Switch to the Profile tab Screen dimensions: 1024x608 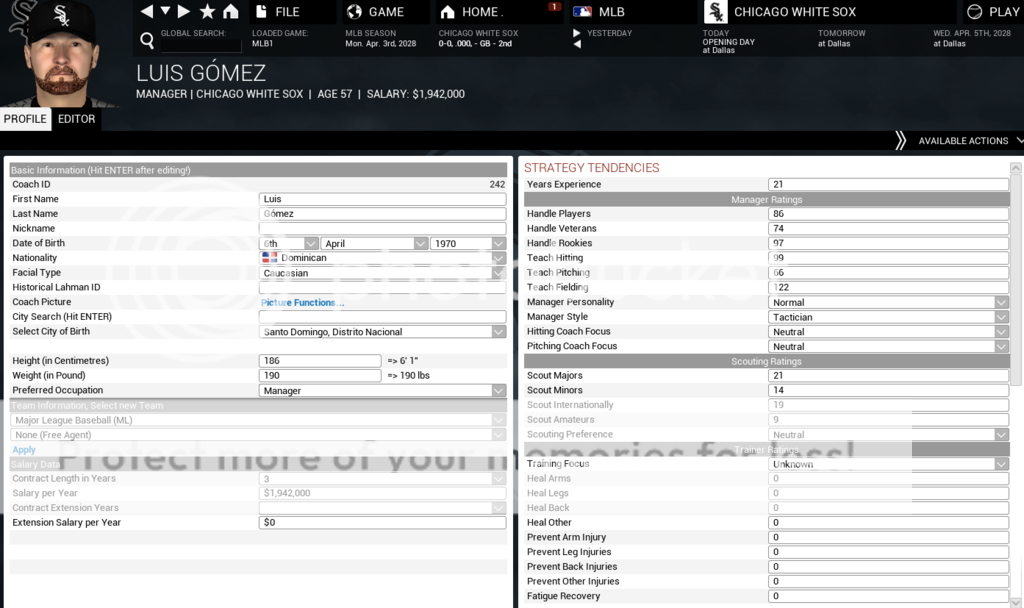point(25,119)
